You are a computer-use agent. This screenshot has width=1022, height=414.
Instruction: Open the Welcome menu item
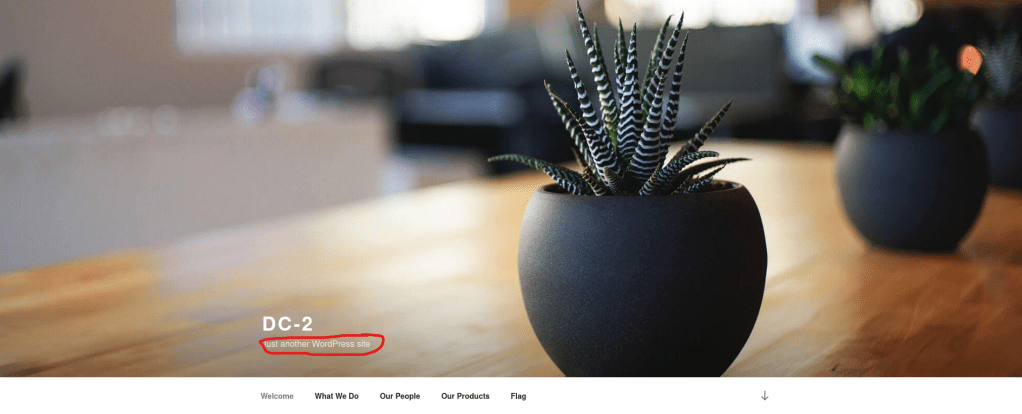coord(277,396)
